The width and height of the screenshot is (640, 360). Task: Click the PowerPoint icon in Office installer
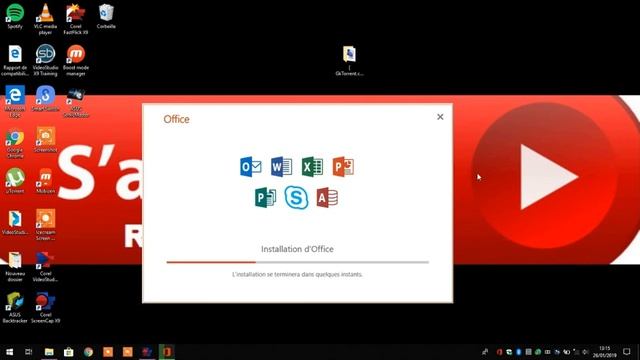point(343,167)
